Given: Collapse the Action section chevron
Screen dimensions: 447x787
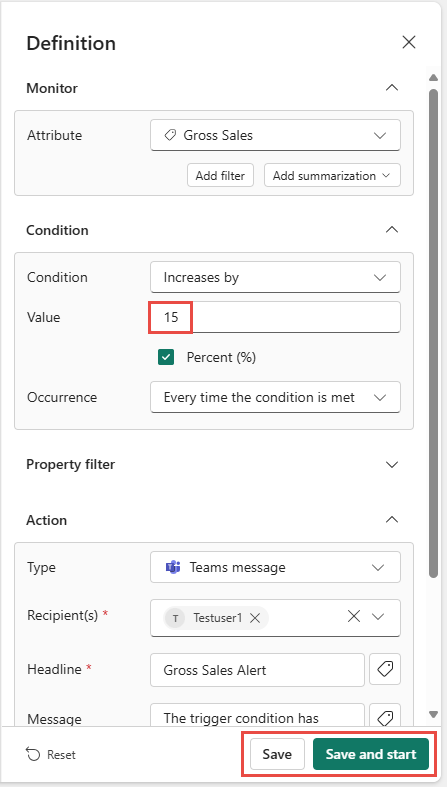Looking at the screenshot, I should [392, 519].
